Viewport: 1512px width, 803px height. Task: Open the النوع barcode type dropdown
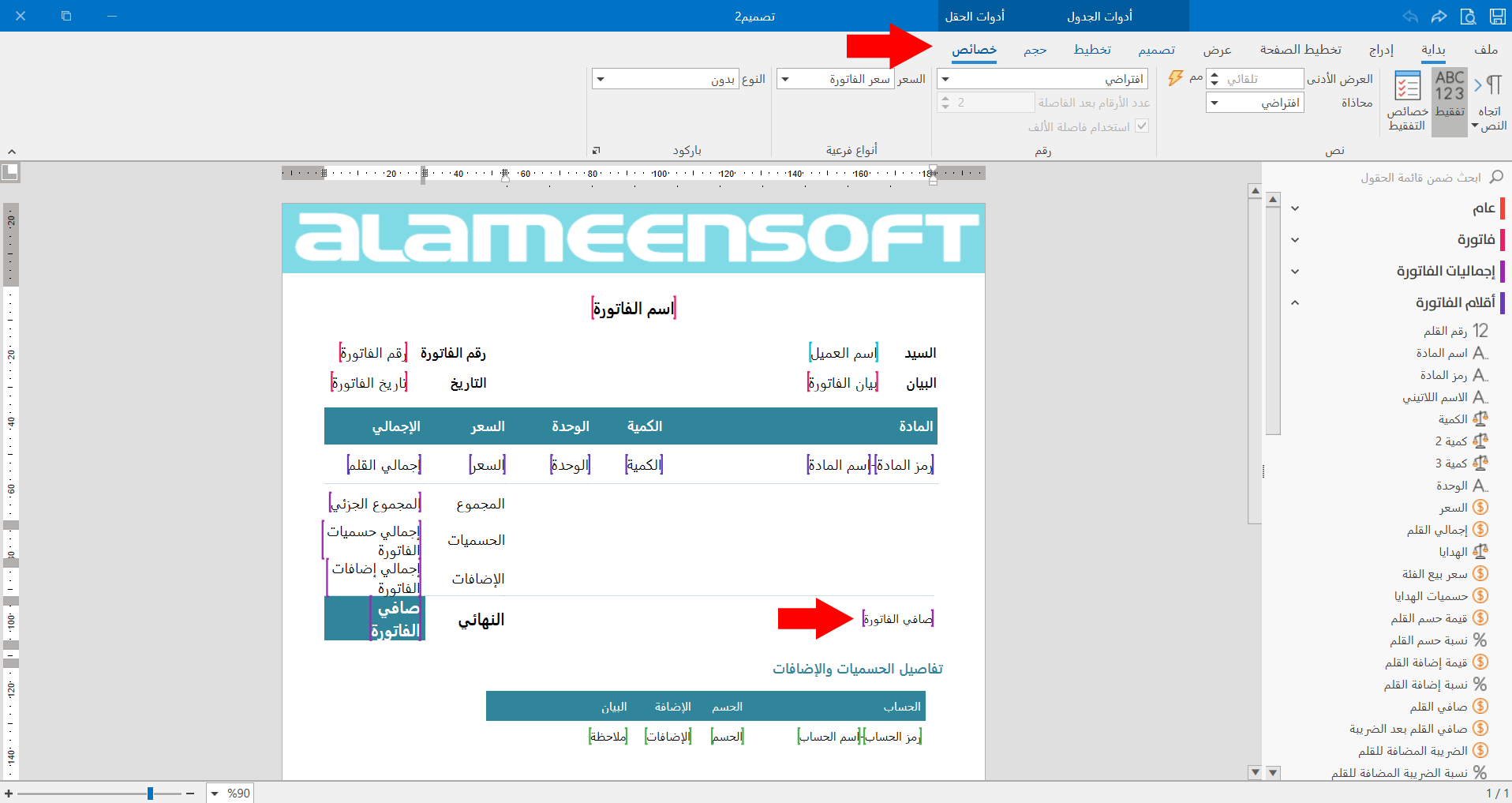[600, 79]
